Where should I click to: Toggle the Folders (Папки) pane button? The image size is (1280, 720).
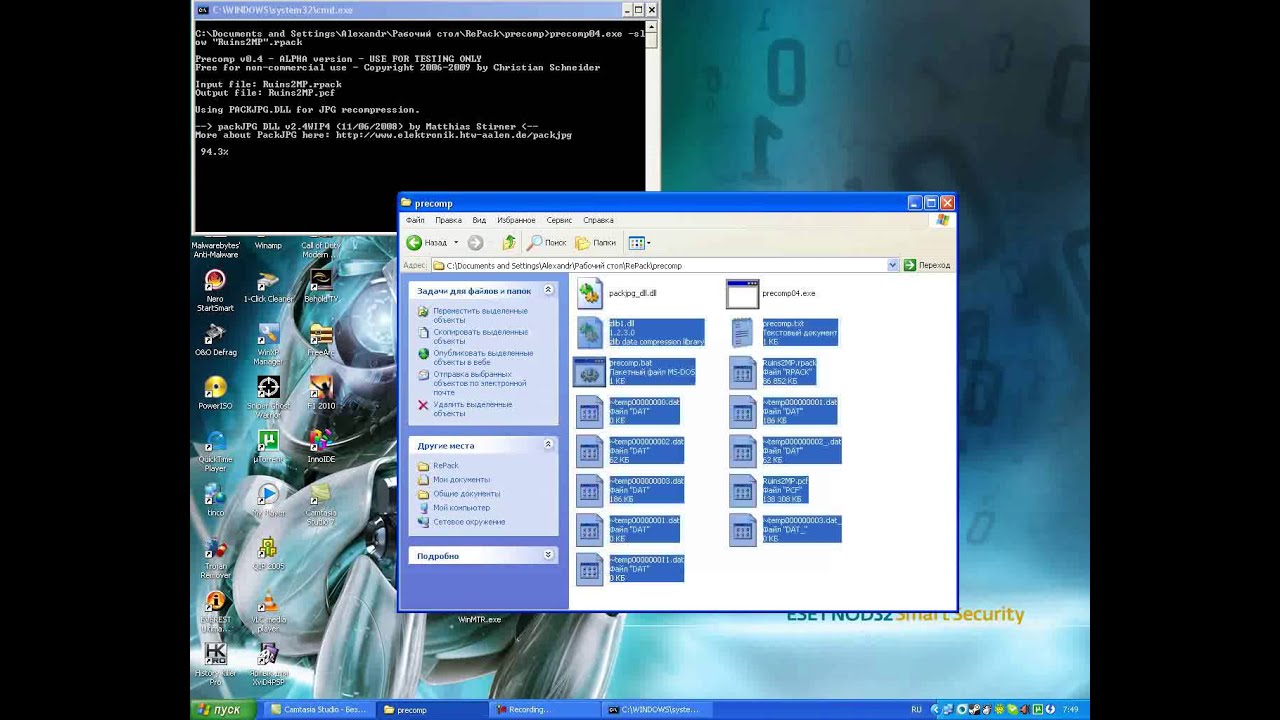click(596, 242)
